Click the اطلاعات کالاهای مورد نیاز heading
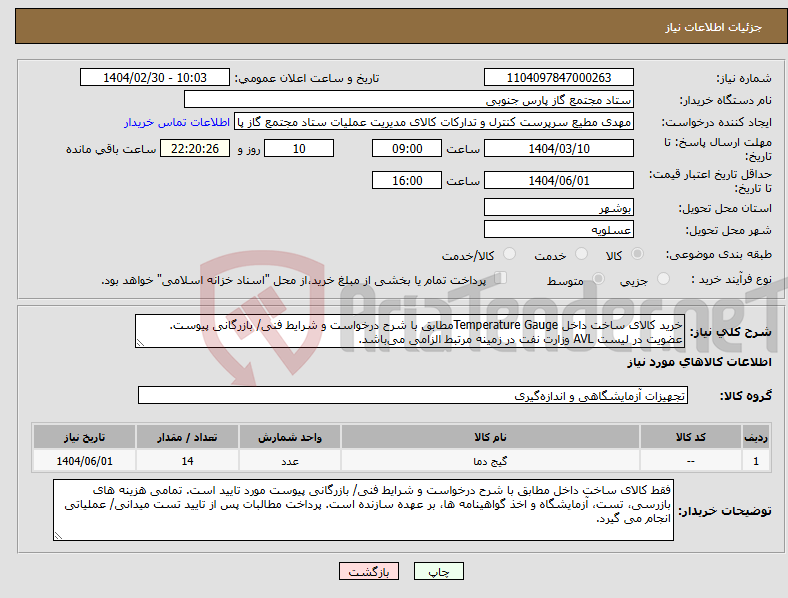The height and width of the screenshot is (598, 788). (x=699, y=362)
